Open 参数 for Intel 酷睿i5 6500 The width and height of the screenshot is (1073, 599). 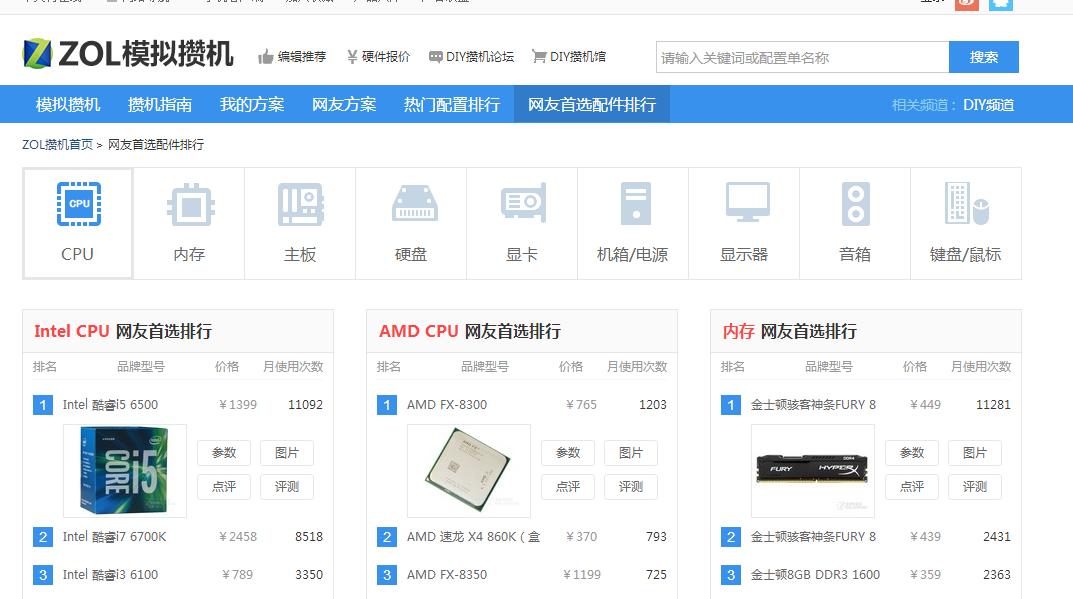pyautogui.click(x=223, y=453)
